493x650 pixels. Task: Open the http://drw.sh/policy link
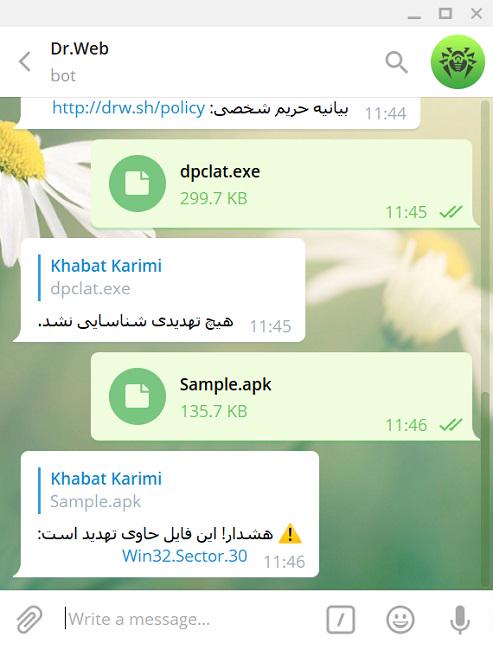tap(129, 108)
